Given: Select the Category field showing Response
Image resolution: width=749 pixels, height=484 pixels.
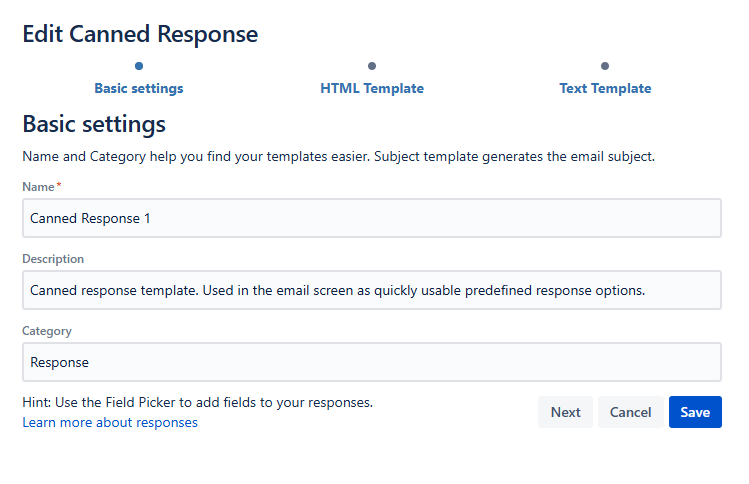Looking at the screenshot, I should pyautogui.click(x=372, y=362).
